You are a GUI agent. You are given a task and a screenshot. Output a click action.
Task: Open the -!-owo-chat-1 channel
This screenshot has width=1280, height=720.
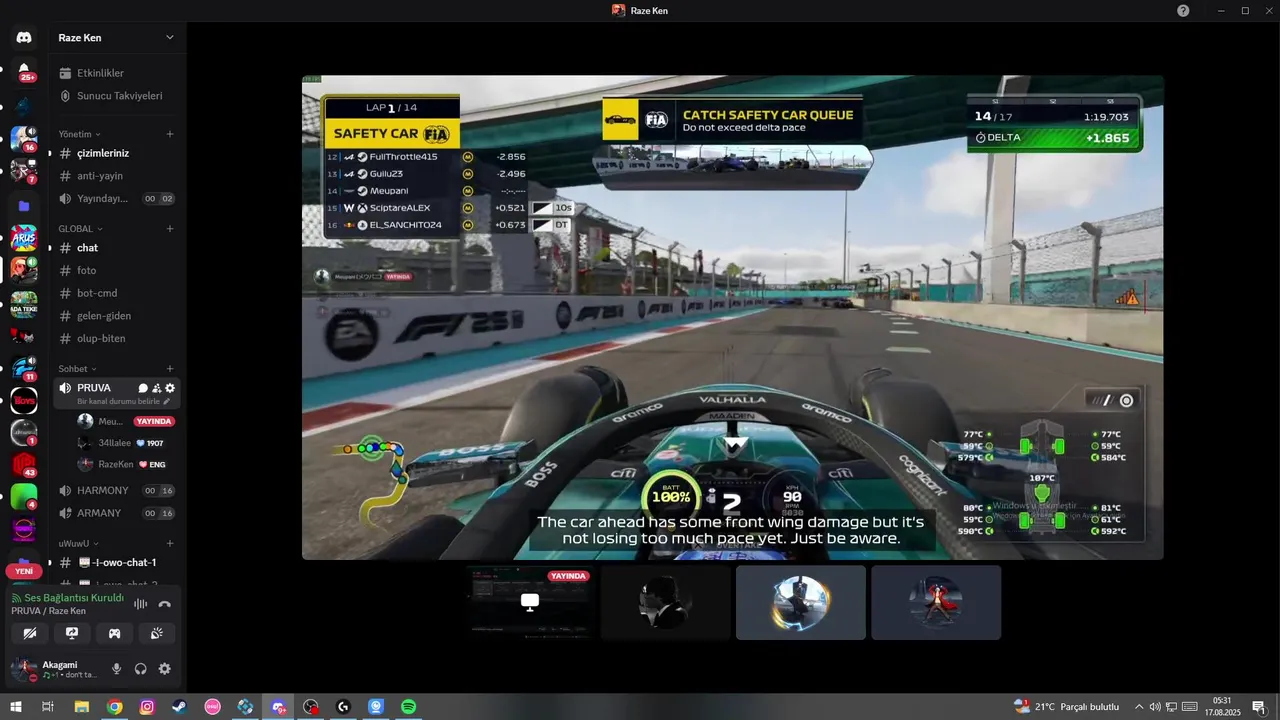coord(118,562)
